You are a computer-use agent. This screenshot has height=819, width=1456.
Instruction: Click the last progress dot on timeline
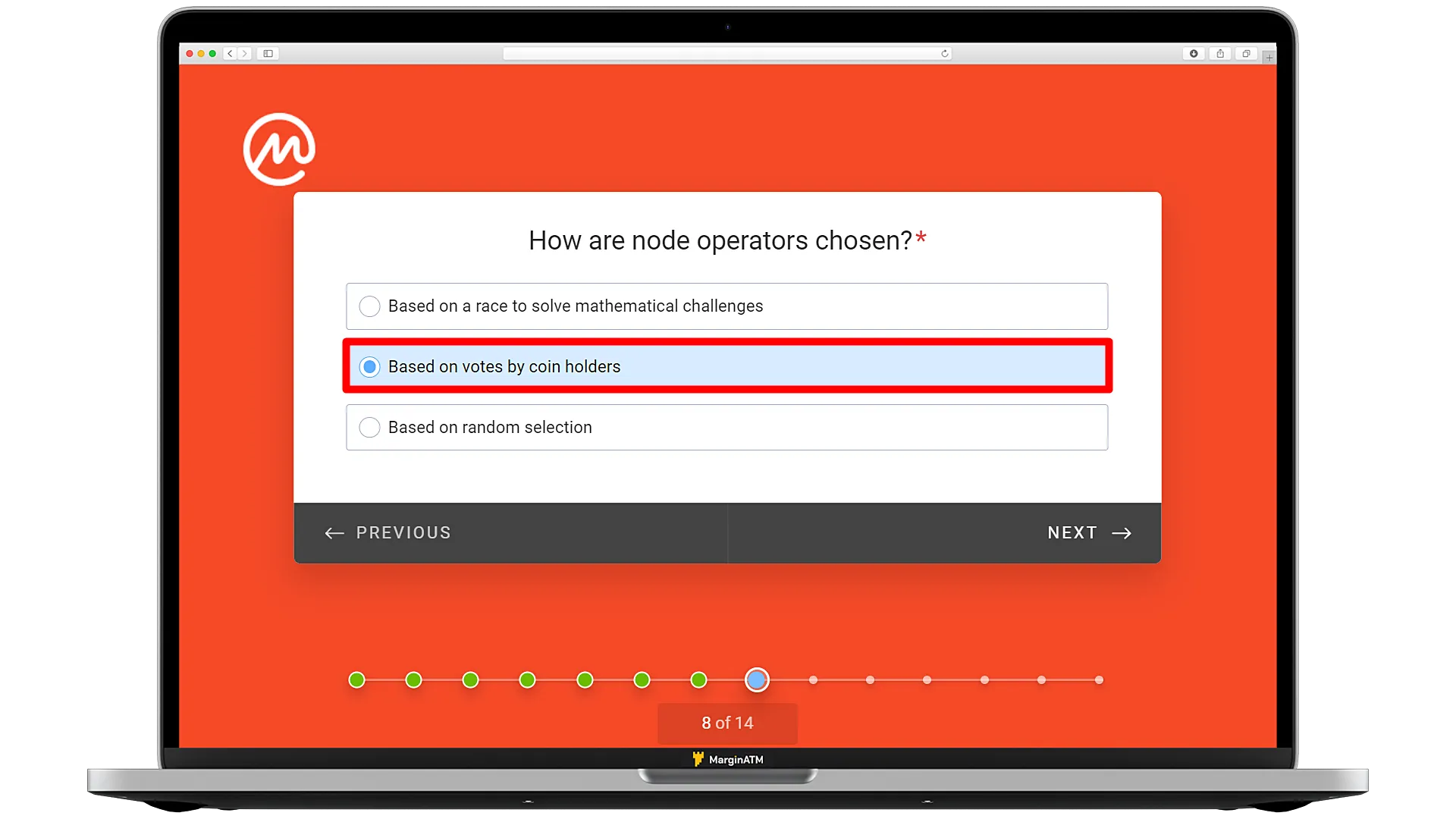[1099, 680]
